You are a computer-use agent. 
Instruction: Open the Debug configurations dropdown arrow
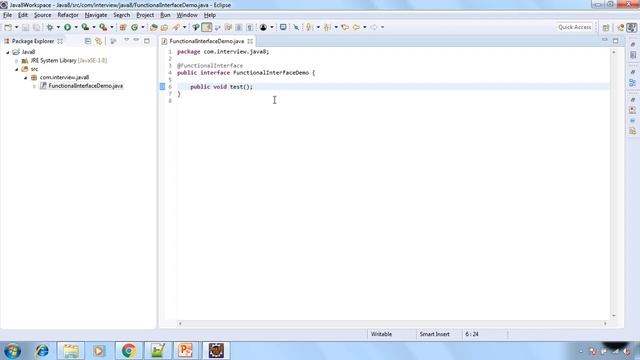pos(58,27)
